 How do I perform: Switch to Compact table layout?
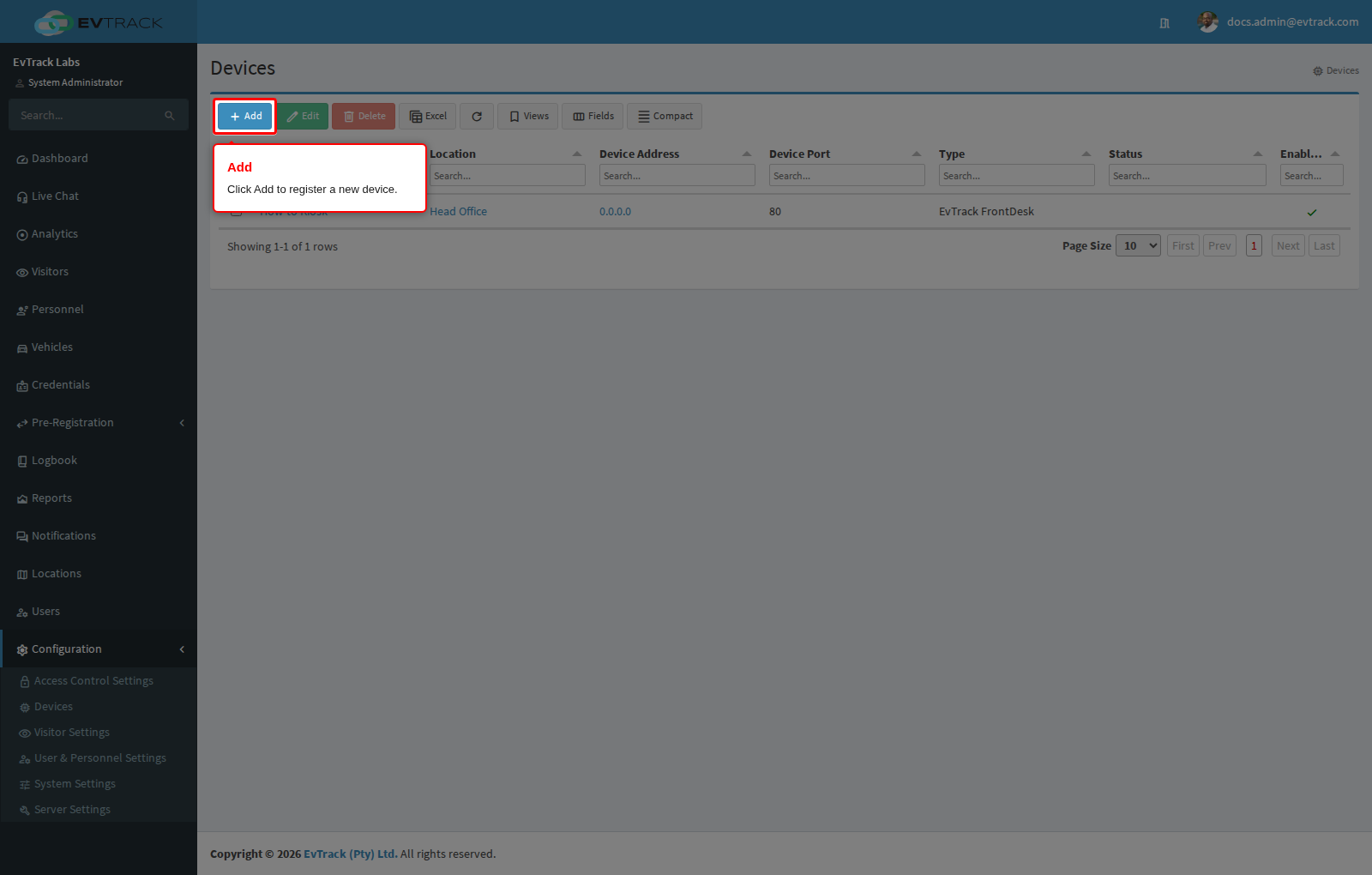click(x=665, y=117)
